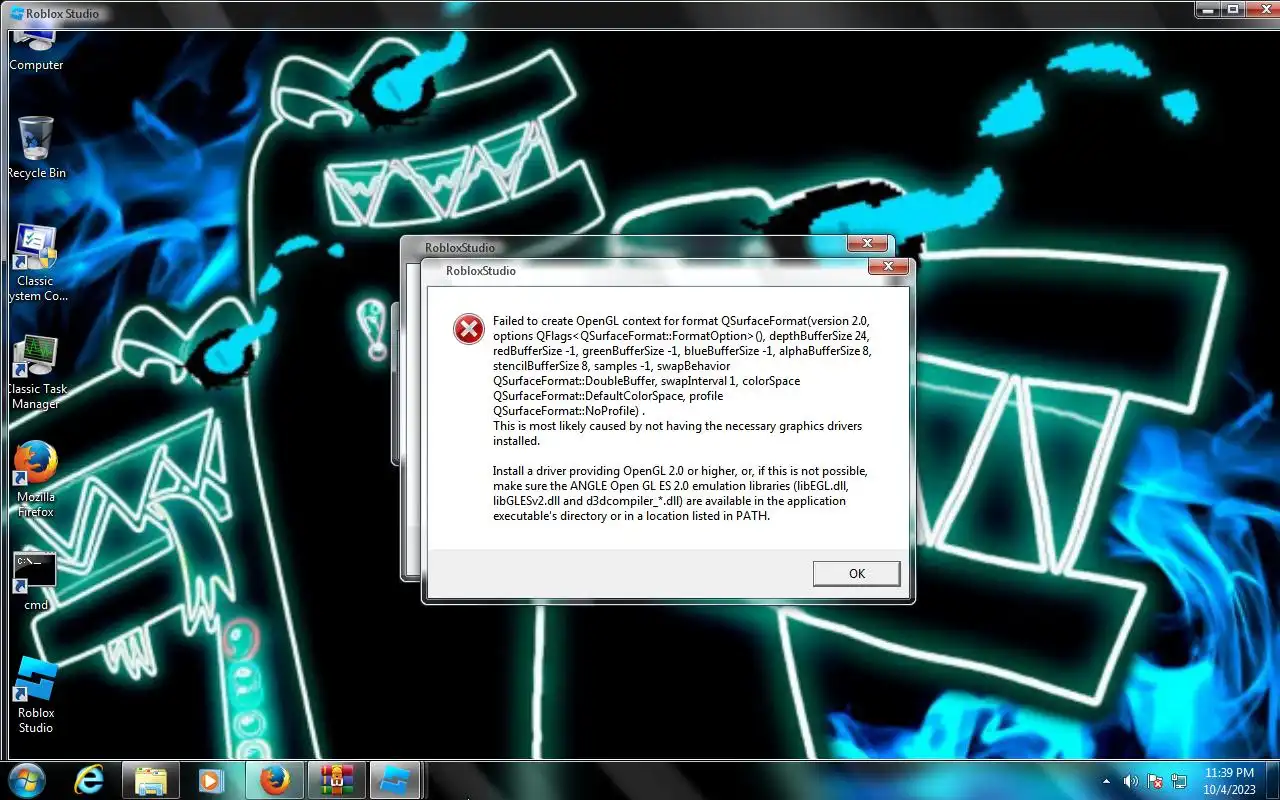Image resolution: width=1280 pixels, height=800 pixels.
Task: Select the cmd desktop shortcut
Action: pos(36,581)
